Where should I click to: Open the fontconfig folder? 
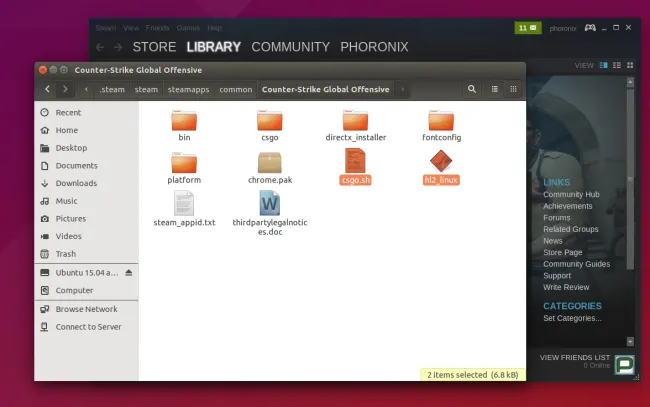[x=441, y=126]
